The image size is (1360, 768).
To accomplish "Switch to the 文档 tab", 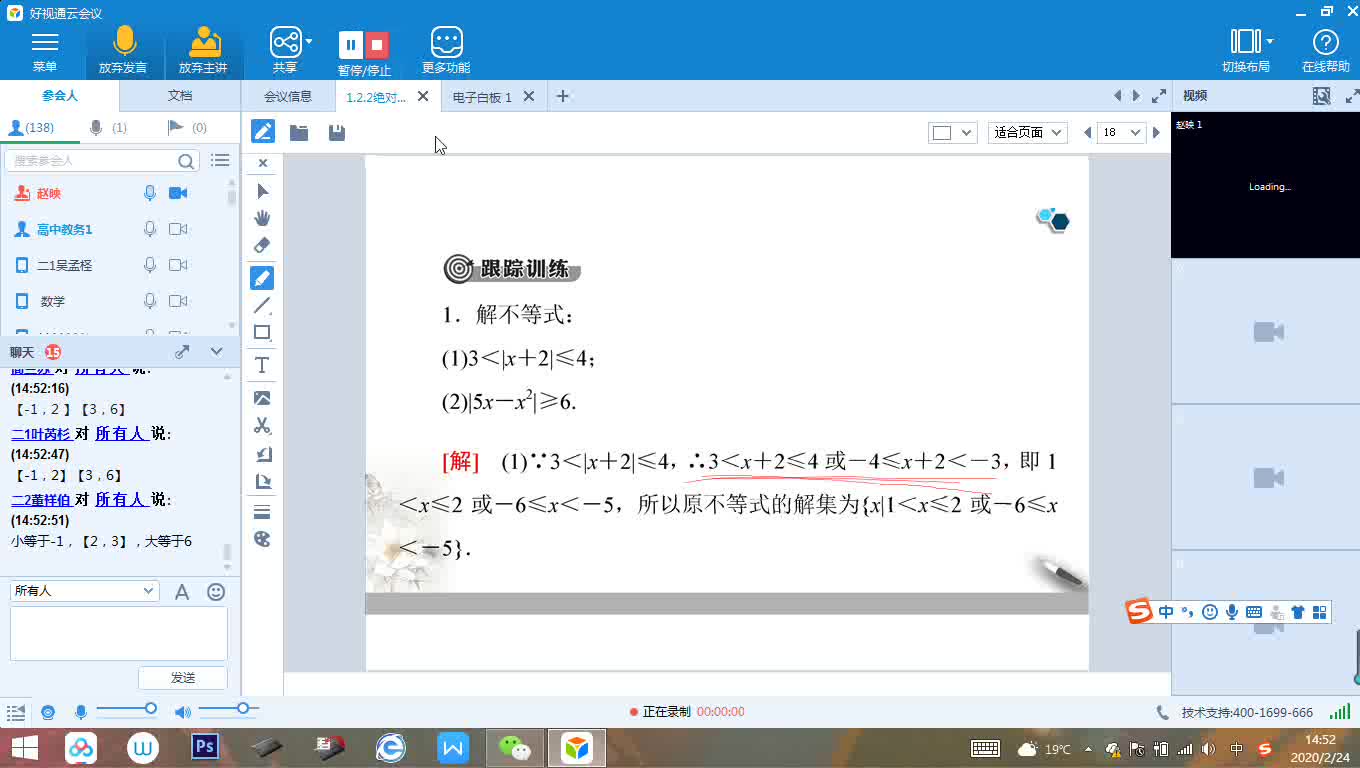I will point(180,96).
